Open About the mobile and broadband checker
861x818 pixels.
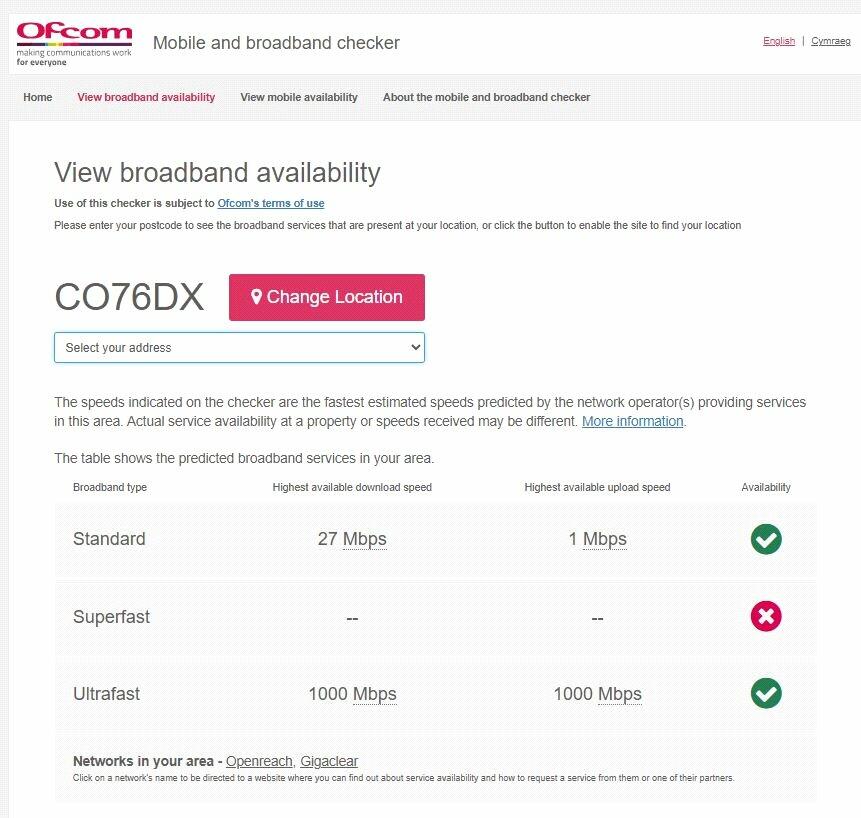coord(486,98)
